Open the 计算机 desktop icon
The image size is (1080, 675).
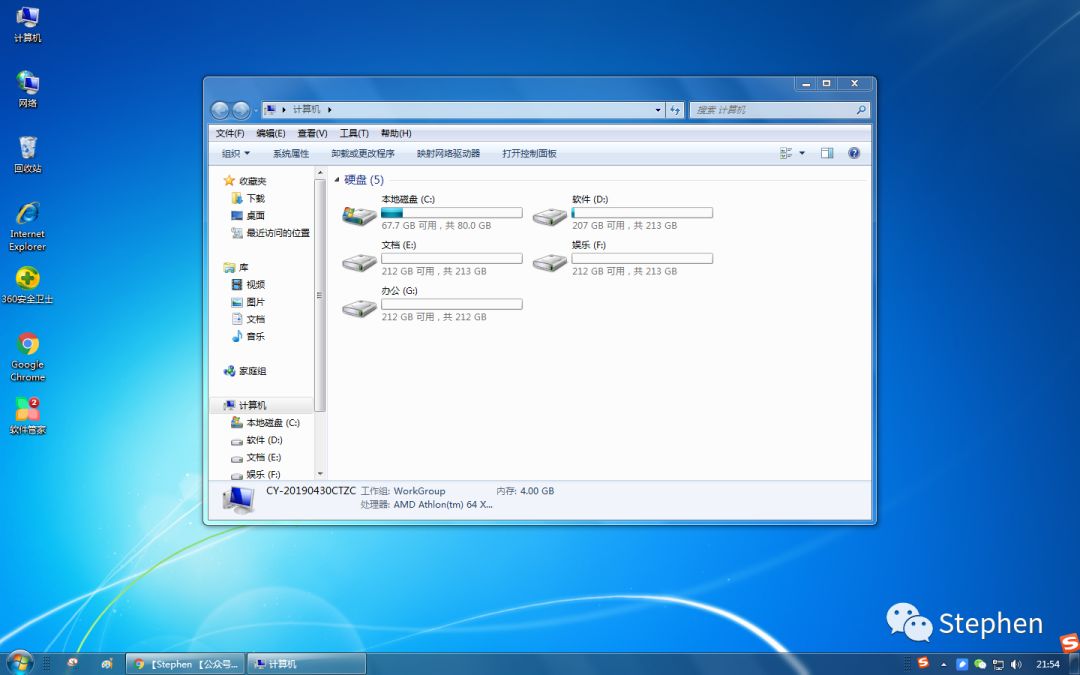click(x=28, y=25)
